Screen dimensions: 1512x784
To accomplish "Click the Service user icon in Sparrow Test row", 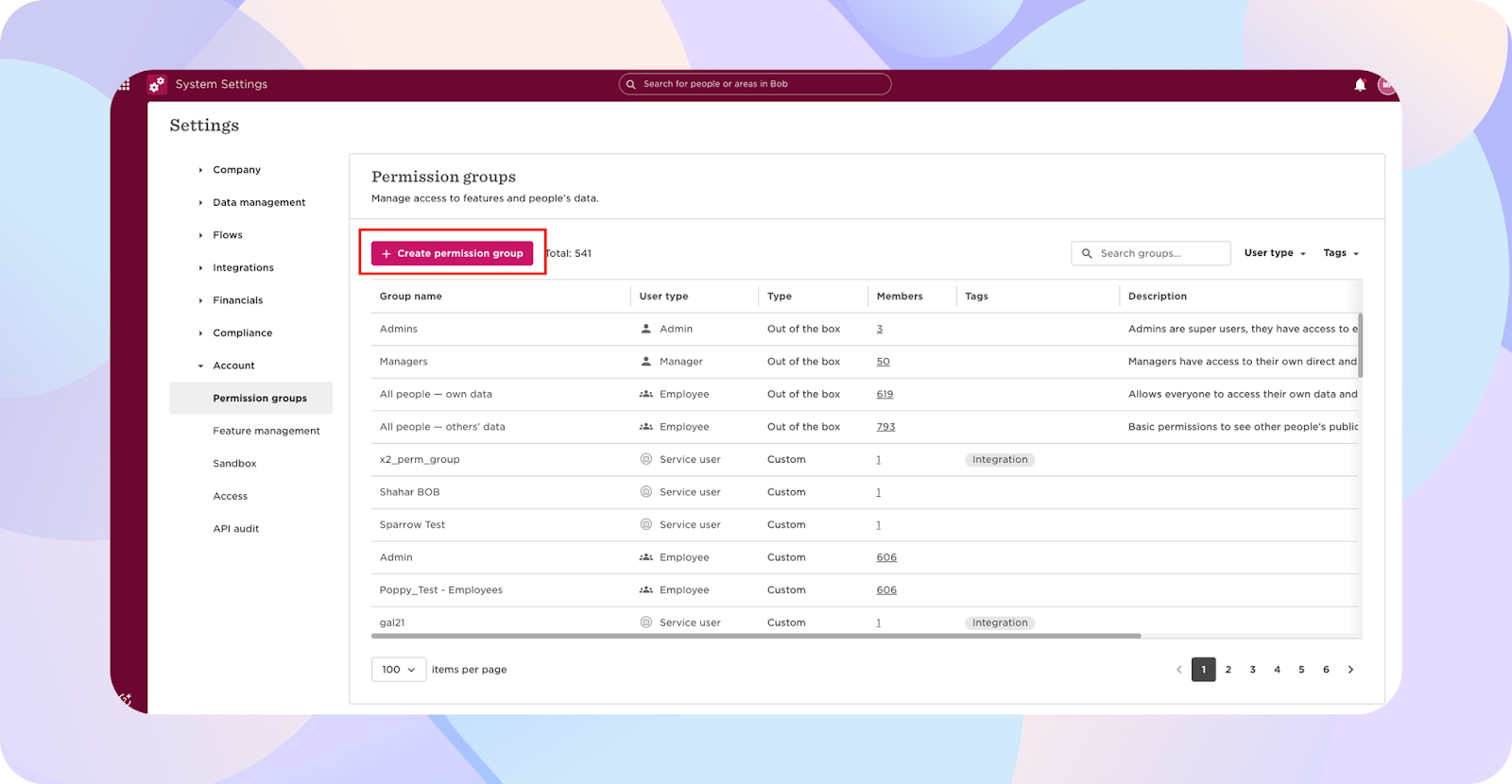I will 646,524.
